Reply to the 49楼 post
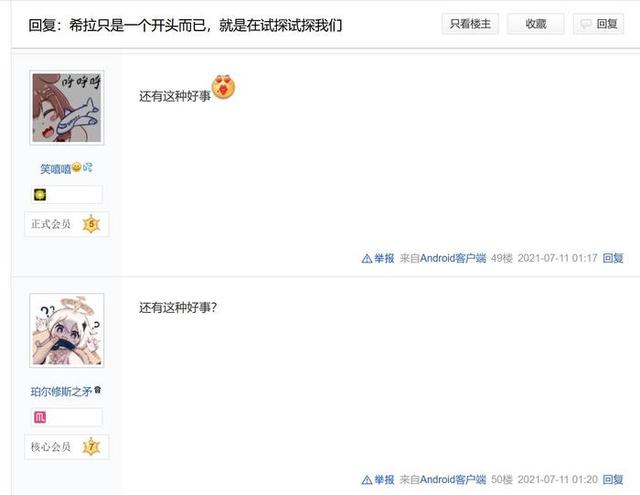Viewport: 640px width, 495px height. (613, 258)
